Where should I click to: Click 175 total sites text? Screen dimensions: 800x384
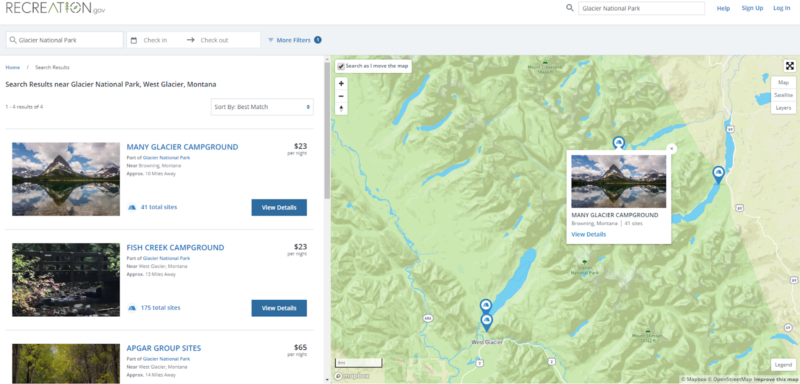(x=161, y=308)
